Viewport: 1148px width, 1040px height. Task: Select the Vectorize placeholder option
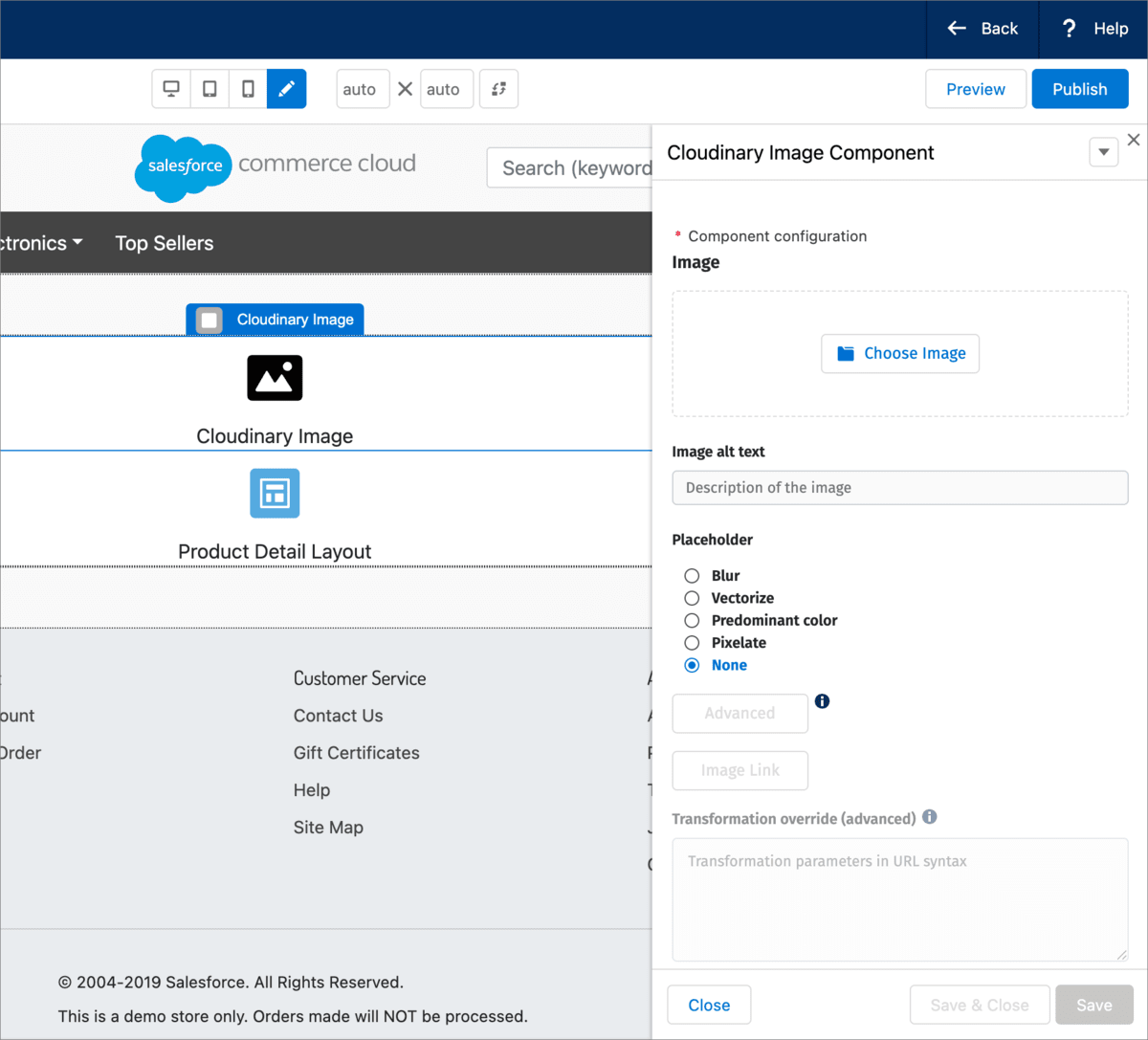(692, 598)
